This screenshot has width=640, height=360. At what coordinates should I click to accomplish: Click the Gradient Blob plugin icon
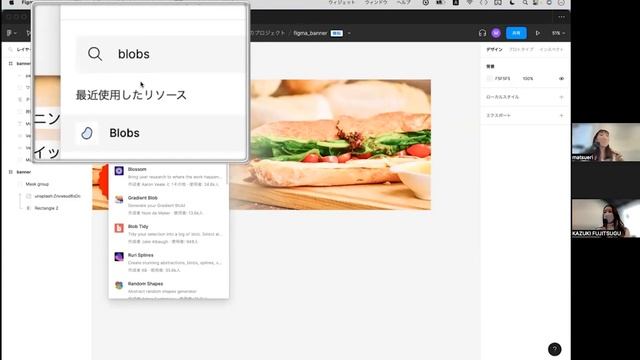[119, 199]
